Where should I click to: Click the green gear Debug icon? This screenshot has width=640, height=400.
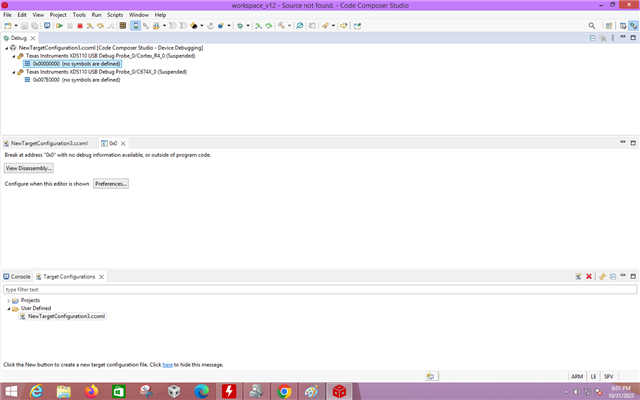240,26
